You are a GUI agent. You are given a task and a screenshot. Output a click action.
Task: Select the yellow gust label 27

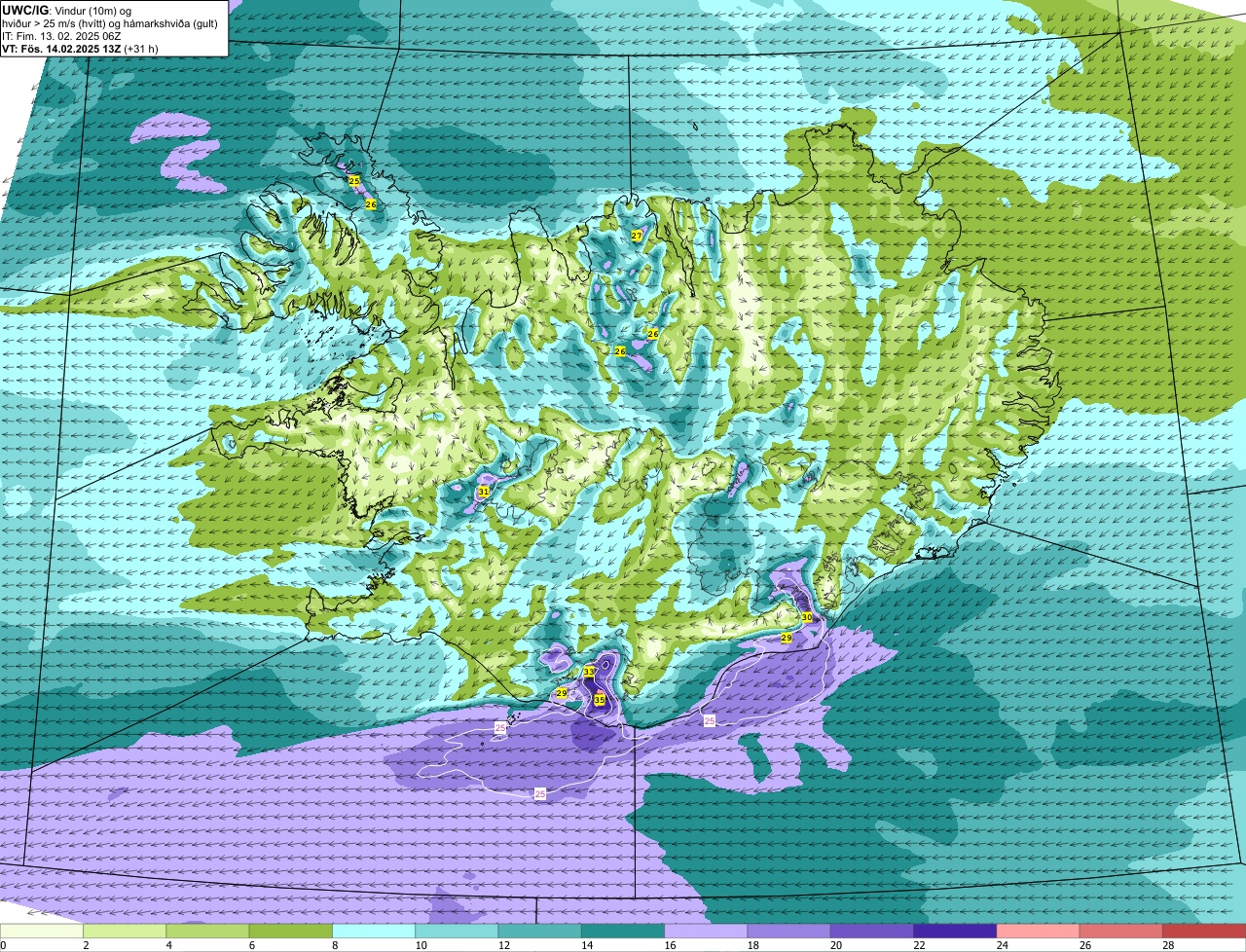tap(637, 236)
